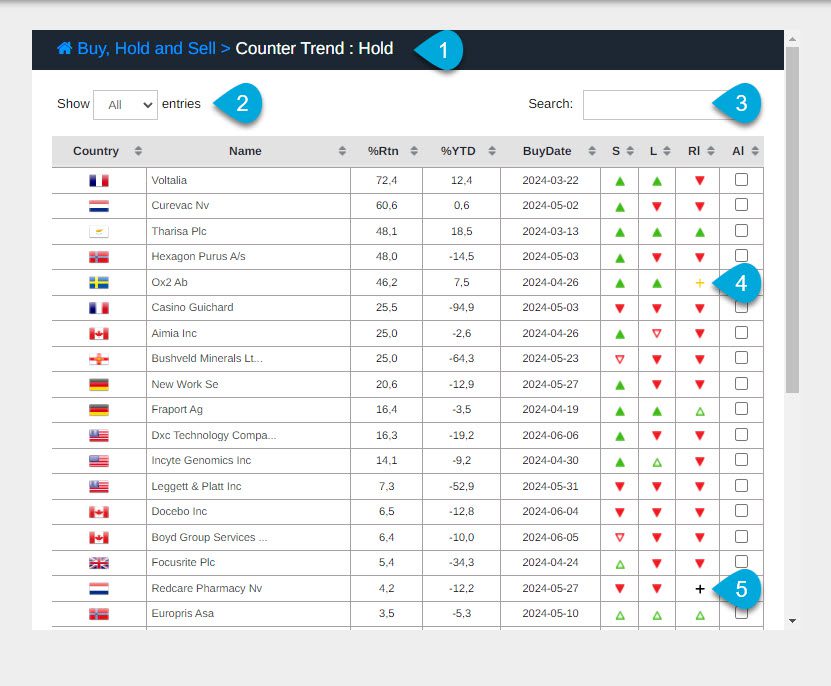Open the Show entries dropdown
The width and height of the screenshot is (831, 686).
pos(125,104)
